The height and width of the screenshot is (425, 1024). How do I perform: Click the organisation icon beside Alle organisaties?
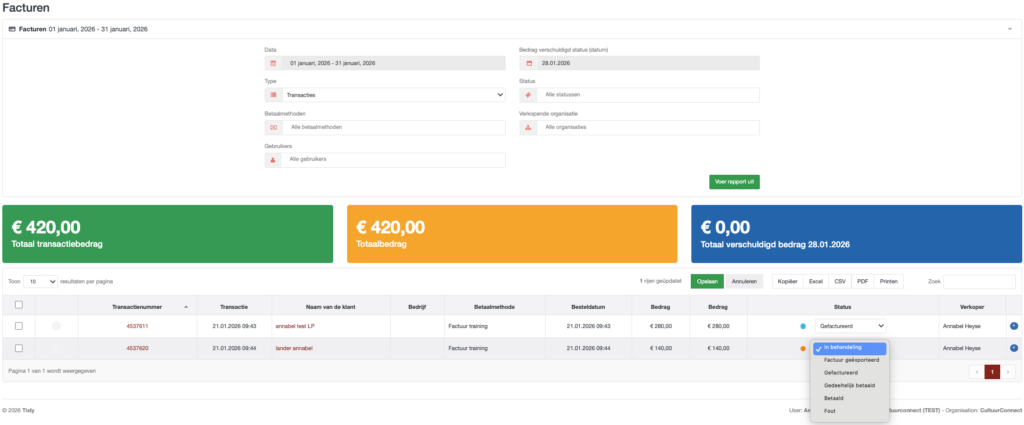(x=528, y=128)
